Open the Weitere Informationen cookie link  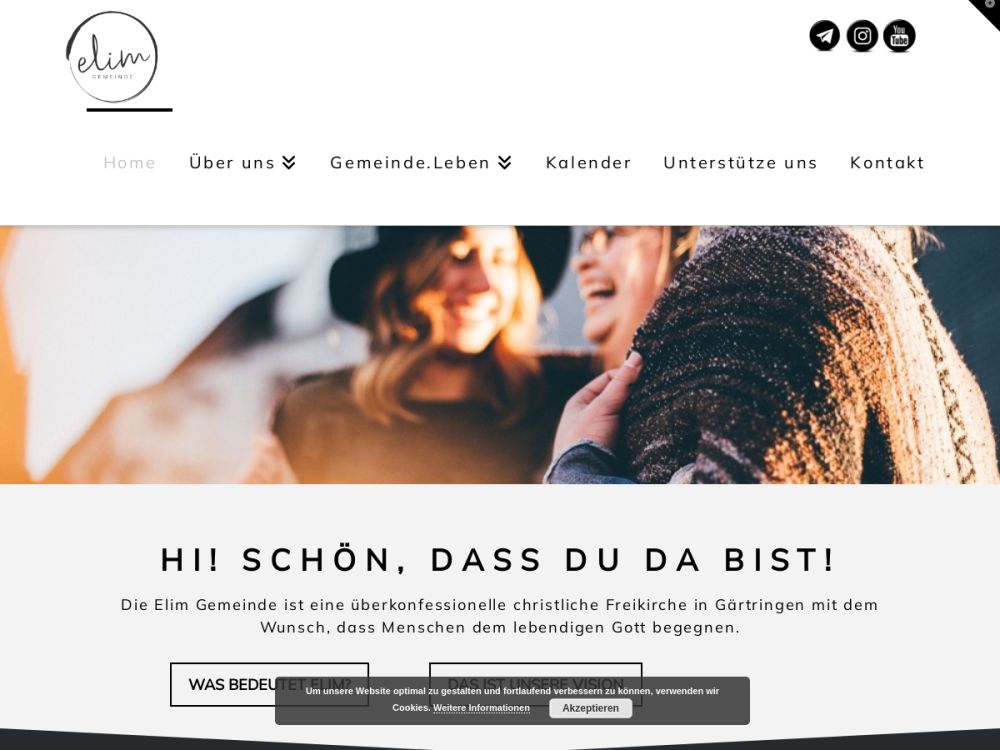482,708
